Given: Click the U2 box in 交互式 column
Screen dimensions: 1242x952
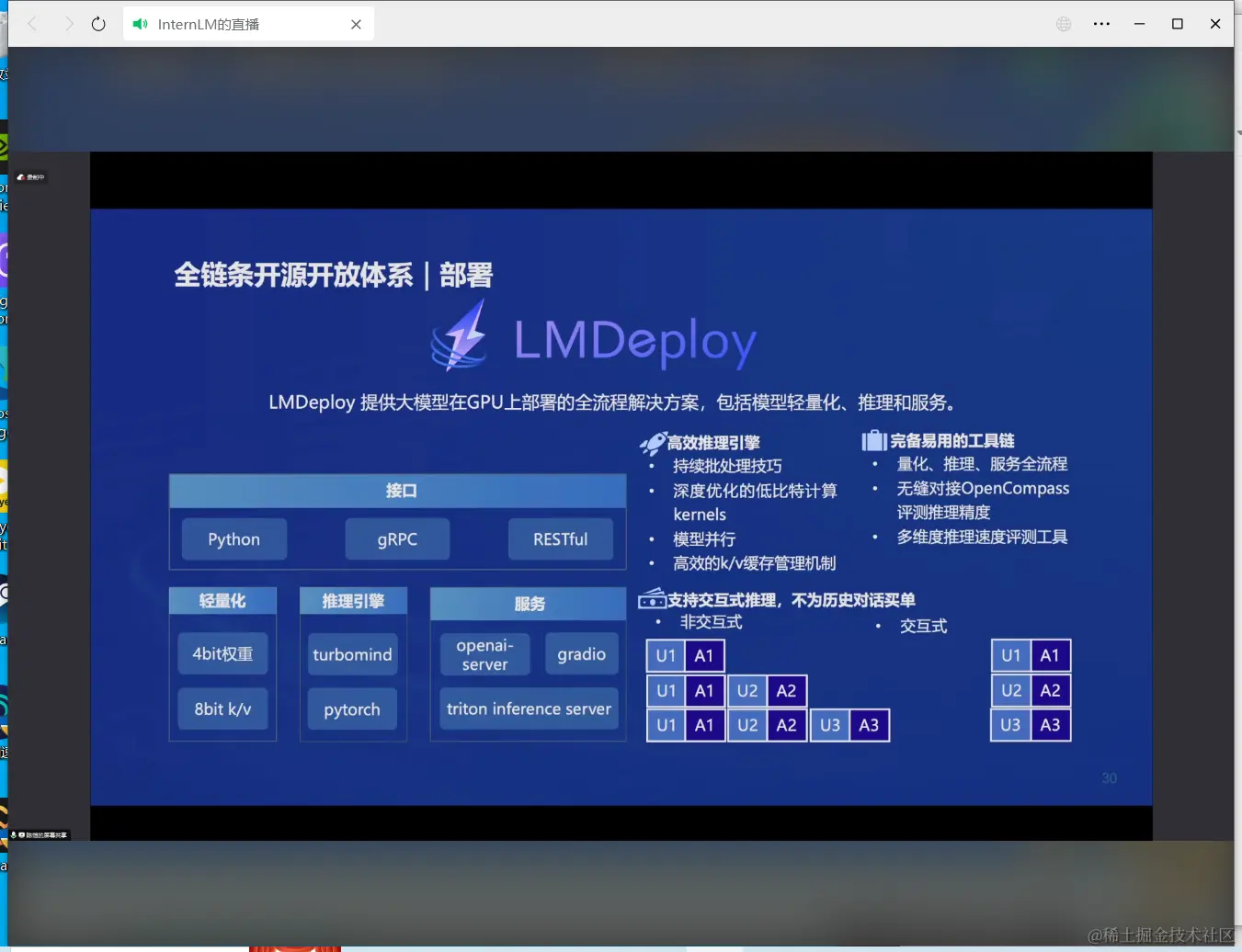Looking at the screenshot, I should click(x=1010, y=690).
